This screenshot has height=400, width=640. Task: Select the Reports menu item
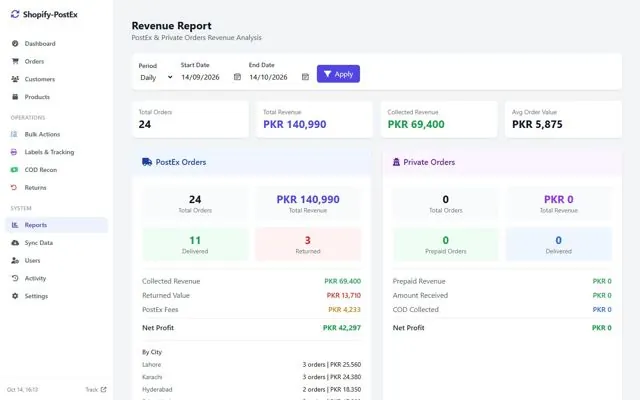(56, 225)
